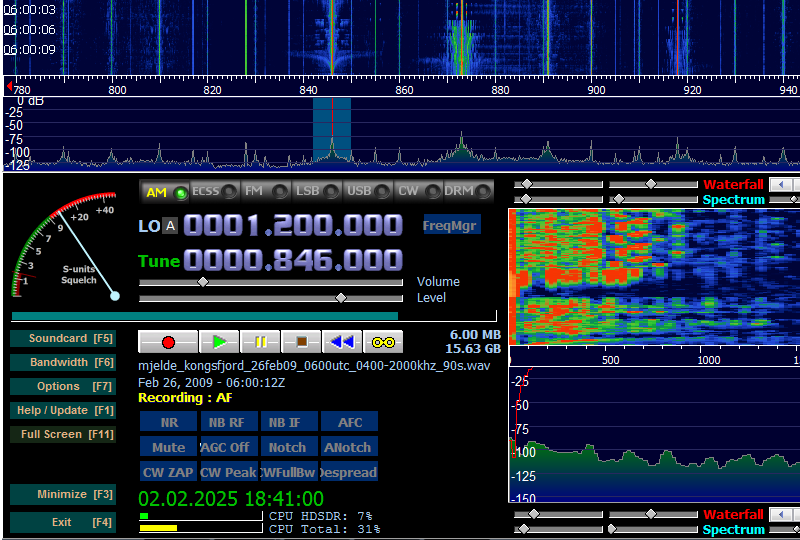Click the left arrow button beside upper Waterfall label
Viewport: 800px width, 540px height.
[782, 184]
